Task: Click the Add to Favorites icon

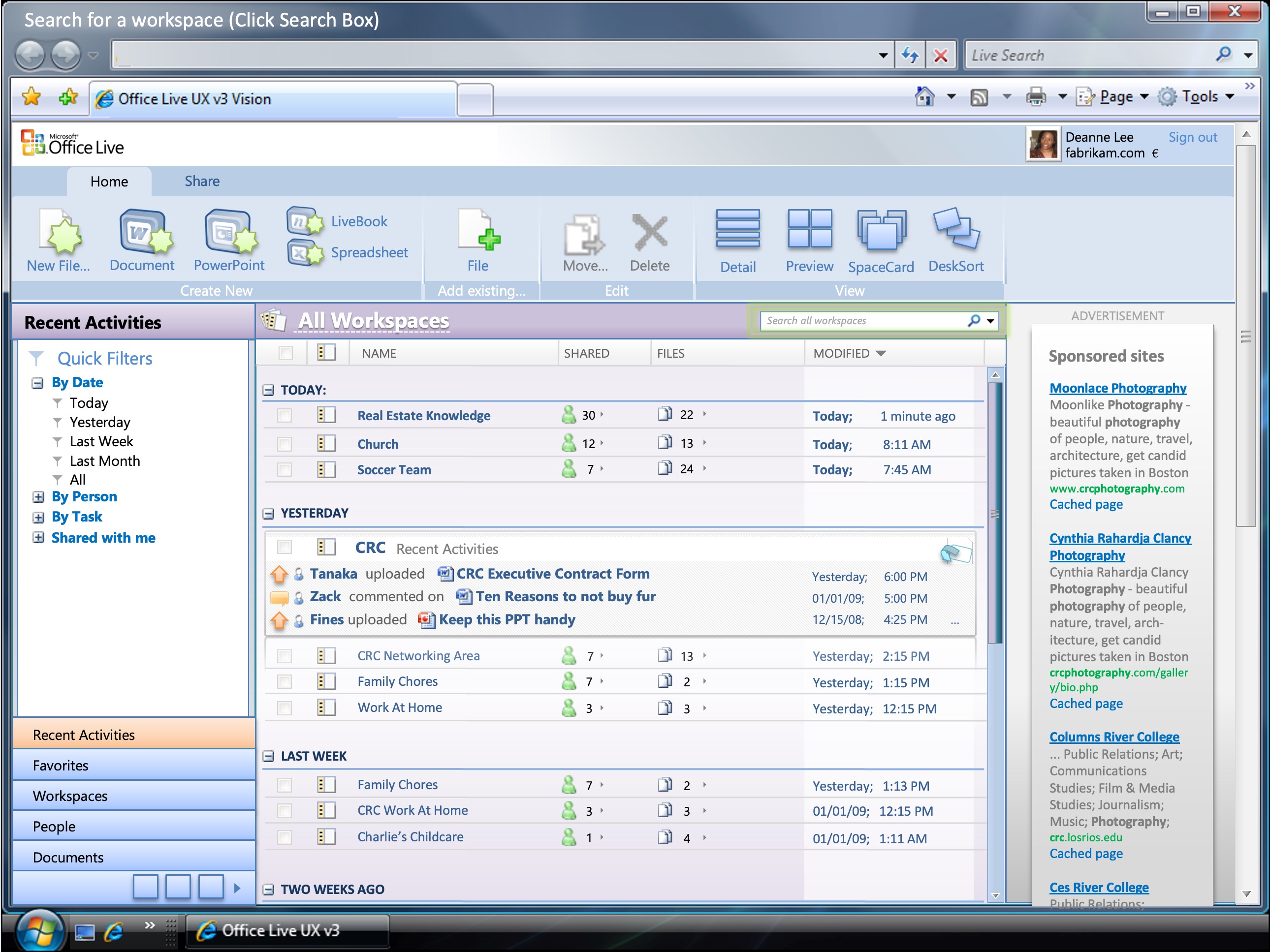Action: [68, 97]
